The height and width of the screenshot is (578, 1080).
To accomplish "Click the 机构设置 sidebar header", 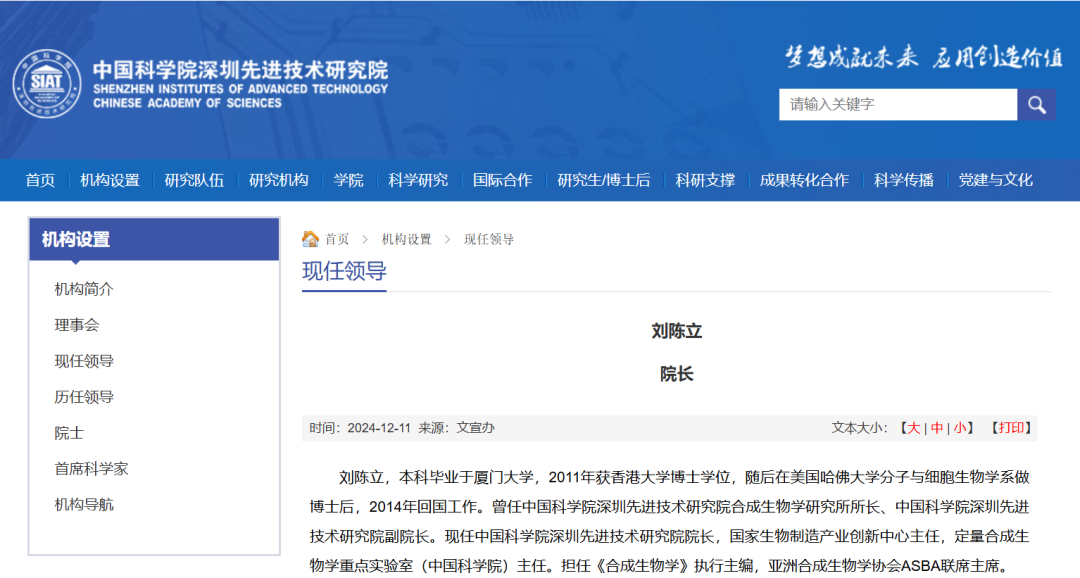I will (154, 240).
